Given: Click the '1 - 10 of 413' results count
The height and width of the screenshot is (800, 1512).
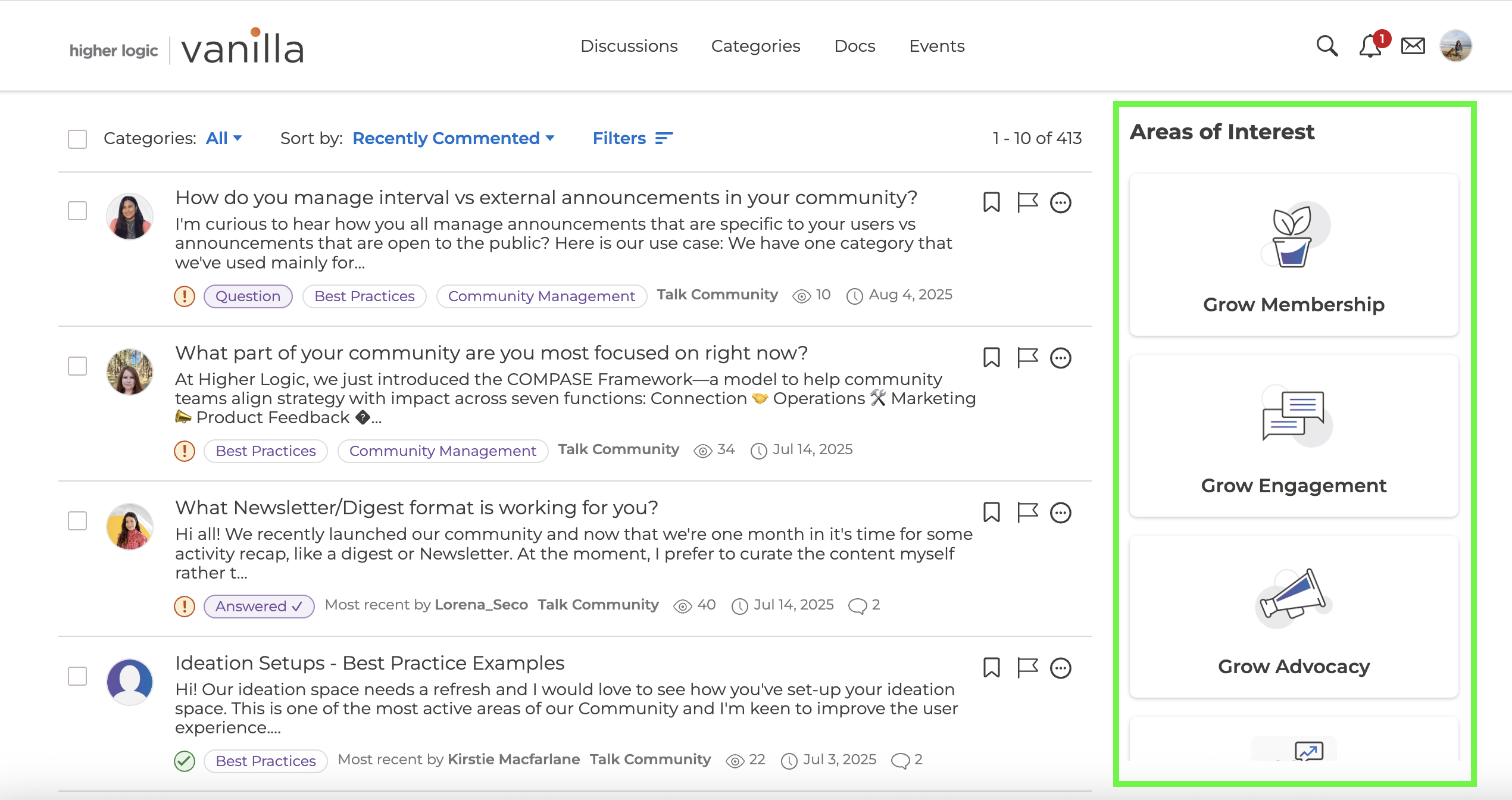Looking at the screenshot, I should click(1037, 138).
